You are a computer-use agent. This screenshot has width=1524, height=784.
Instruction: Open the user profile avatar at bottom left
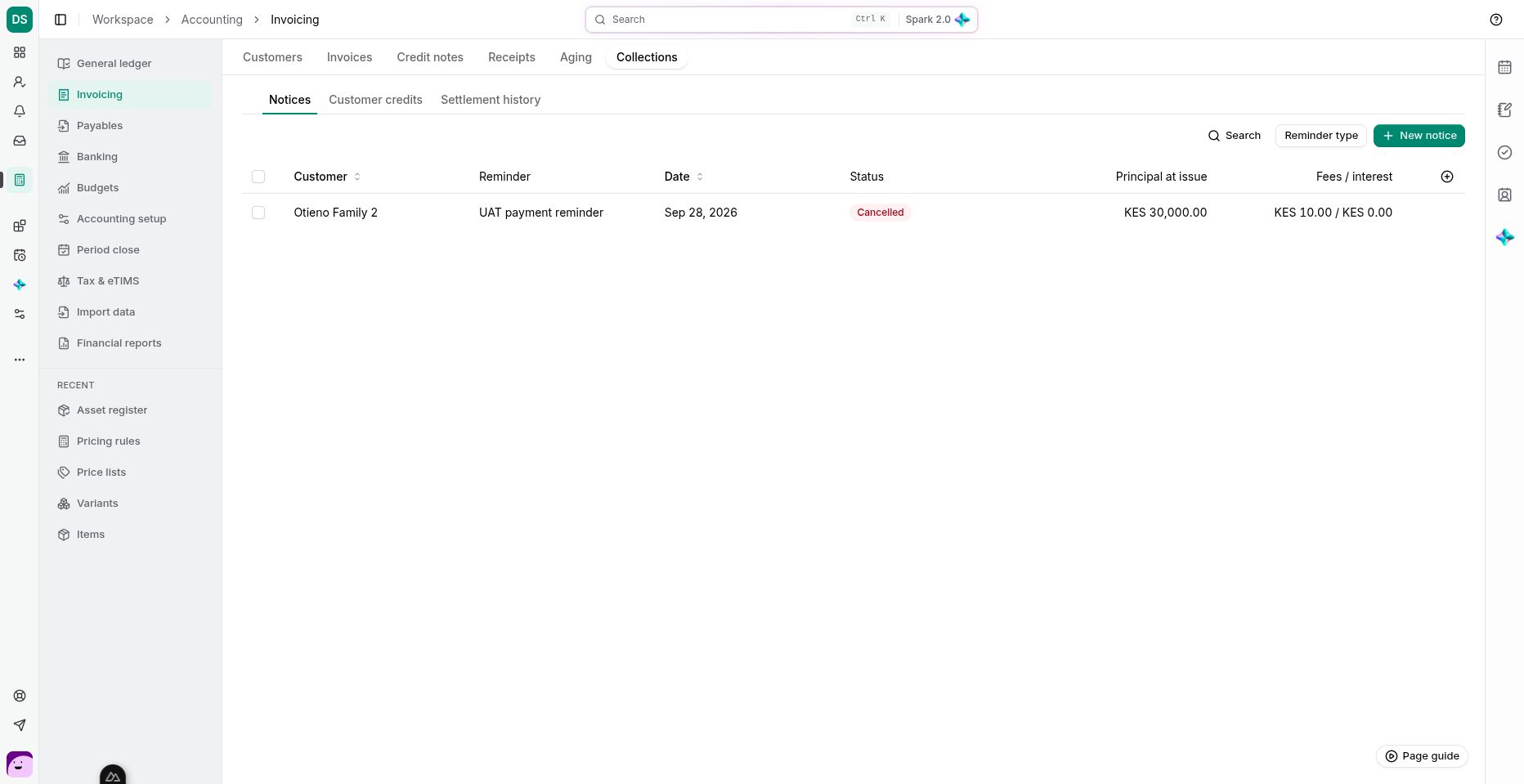[x=20, y=764]
